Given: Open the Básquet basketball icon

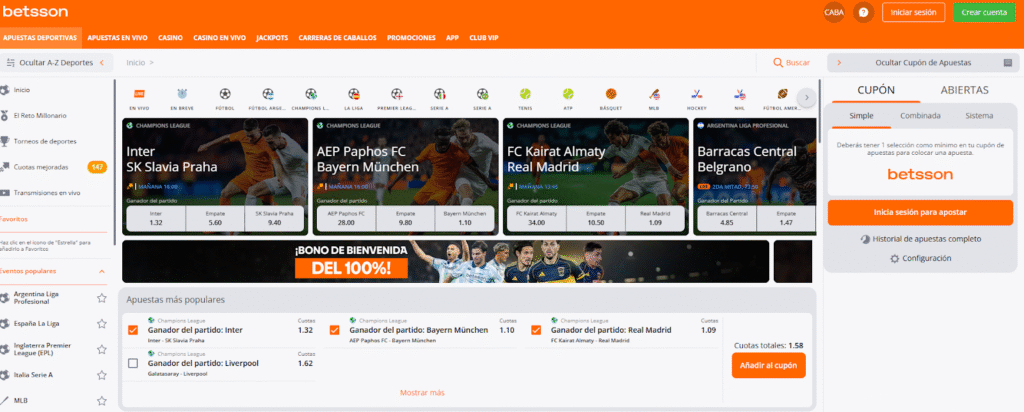Looking at the screenshot, I should [611, 94].
